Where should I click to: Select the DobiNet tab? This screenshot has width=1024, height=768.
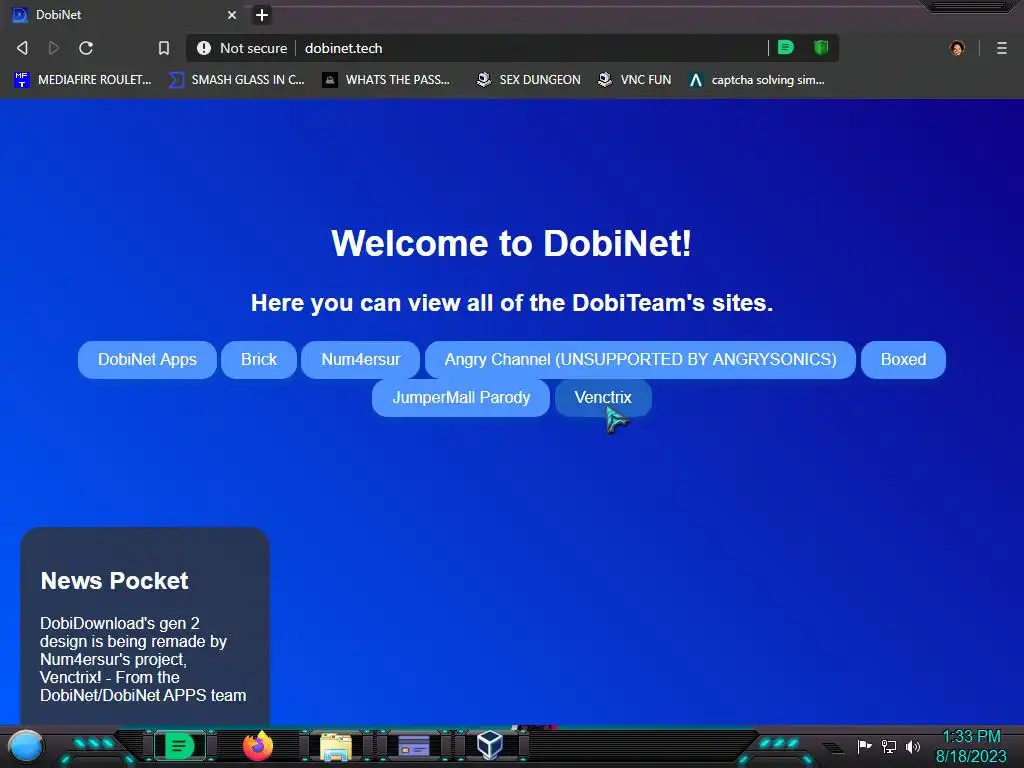(124, 14)
